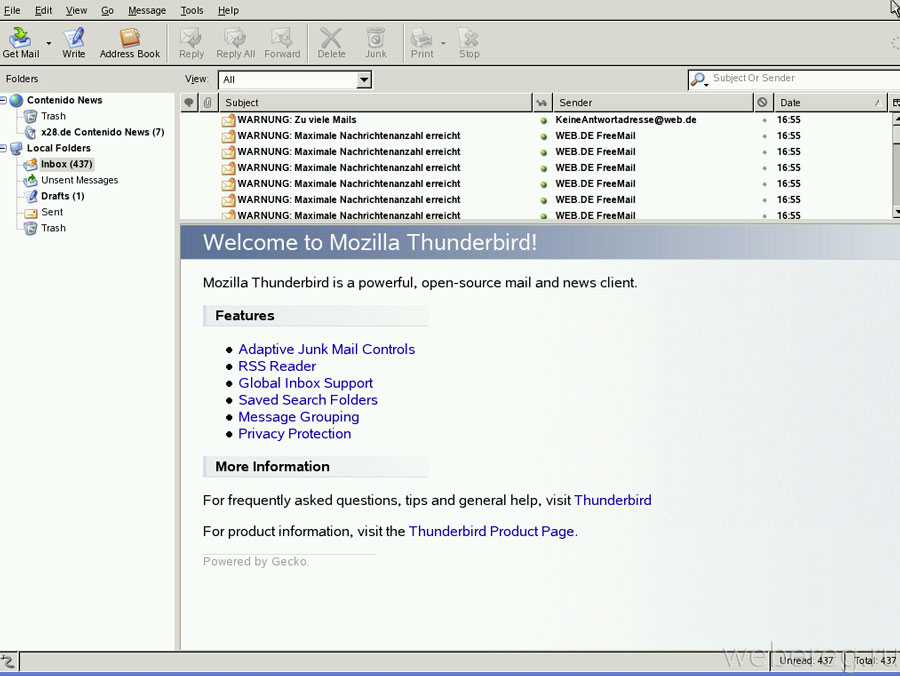Click the Subject Or Sender search field
Viewport: 900px width, 676px height.
pos(804,78)
